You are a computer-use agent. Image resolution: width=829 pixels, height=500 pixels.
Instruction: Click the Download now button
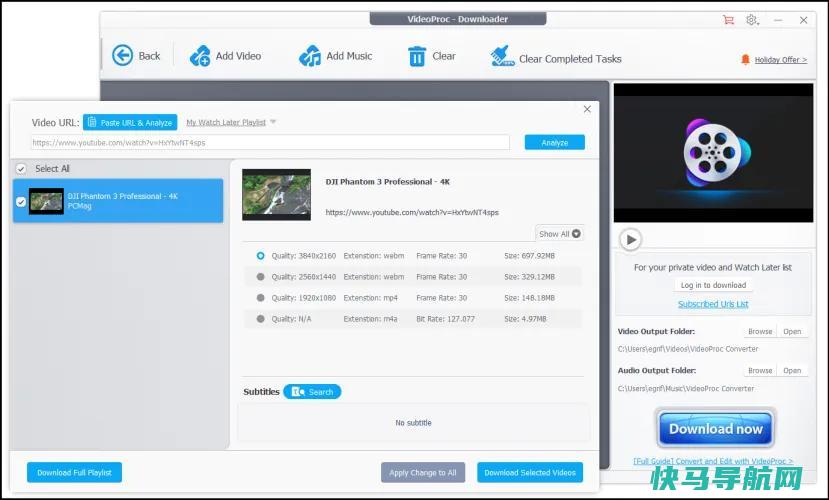coord(715,429)
